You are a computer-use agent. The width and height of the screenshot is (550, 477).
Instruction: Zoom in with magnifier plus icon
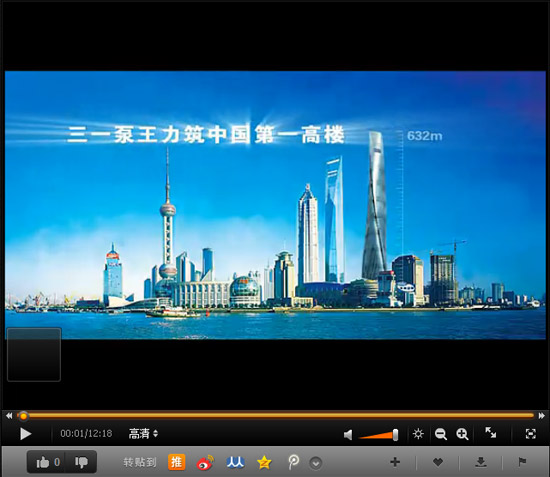[x=462, y=434]
